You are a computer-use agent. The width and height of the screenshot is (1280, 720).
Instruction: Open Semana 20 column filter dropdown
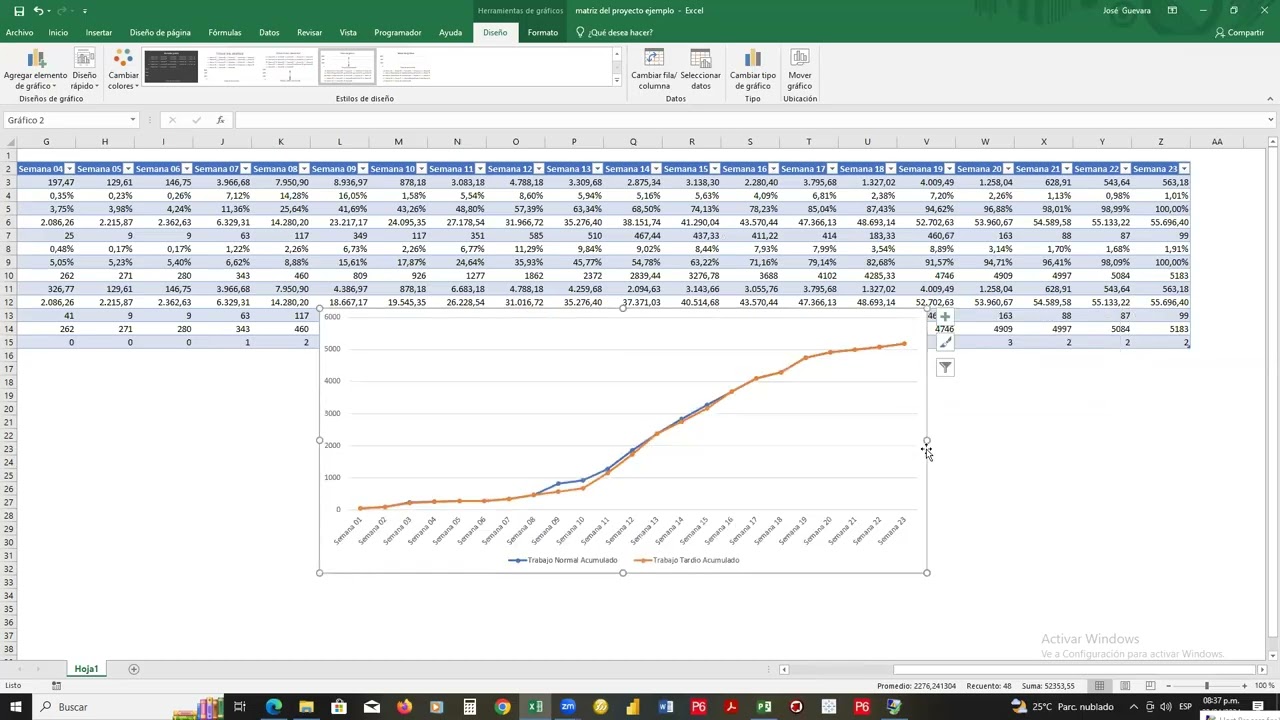point(1008,169)
